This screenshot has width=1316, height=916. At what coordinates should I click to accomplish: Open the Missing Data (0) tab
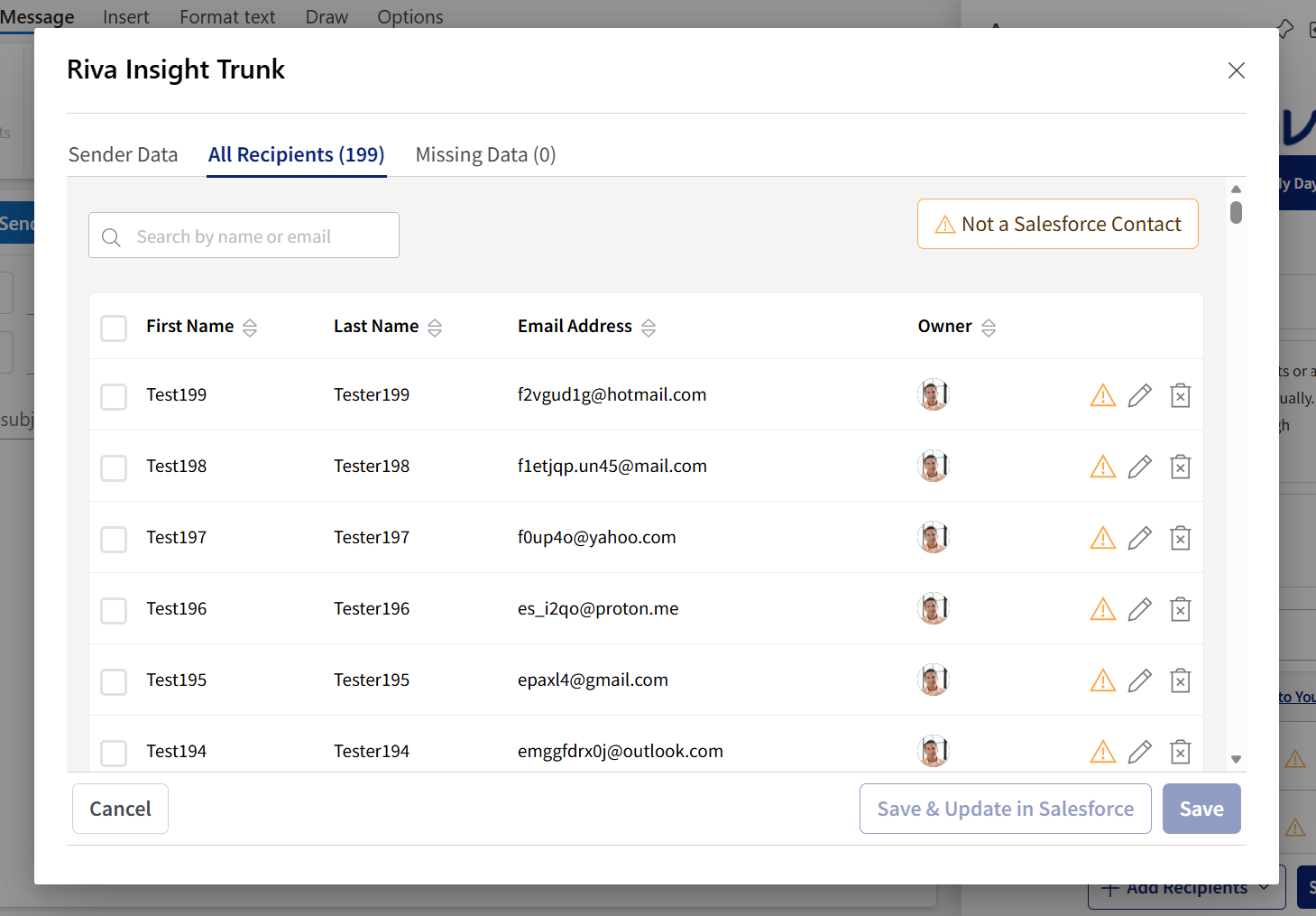pyautogui.click(x=485, y=155)
